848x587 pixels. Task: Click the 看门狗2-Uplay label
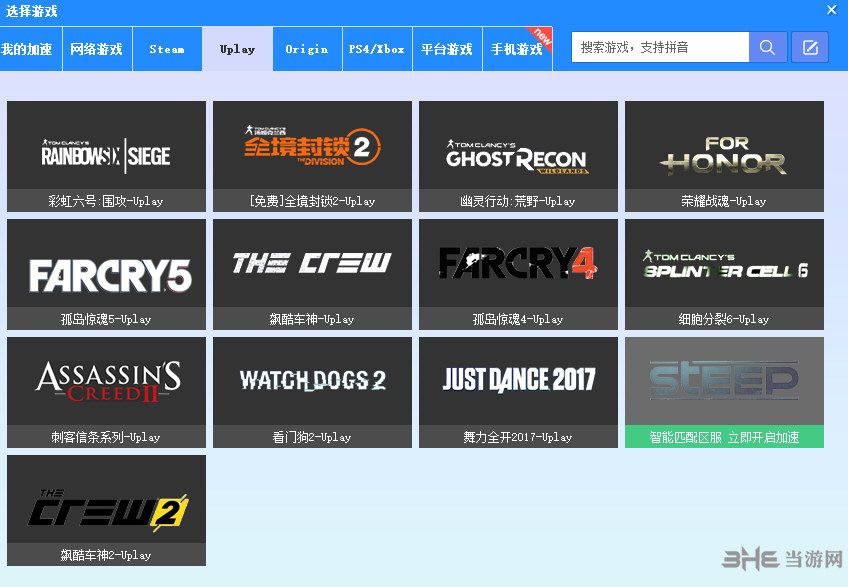pyautogui.click(x=312, y=437)
